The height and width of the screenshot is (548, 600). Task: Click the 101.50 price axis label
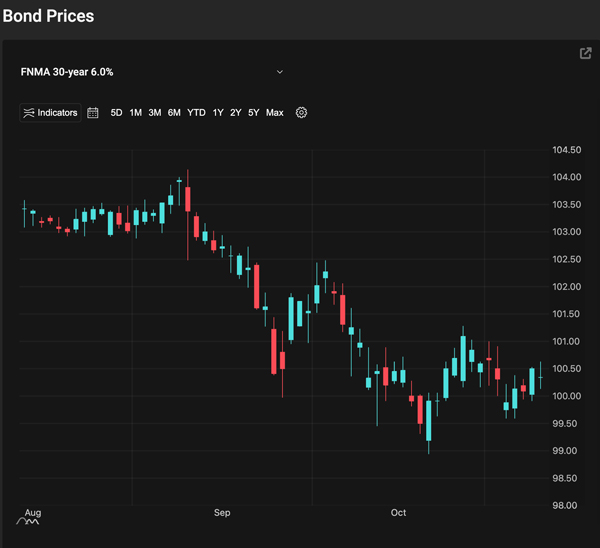567,314
